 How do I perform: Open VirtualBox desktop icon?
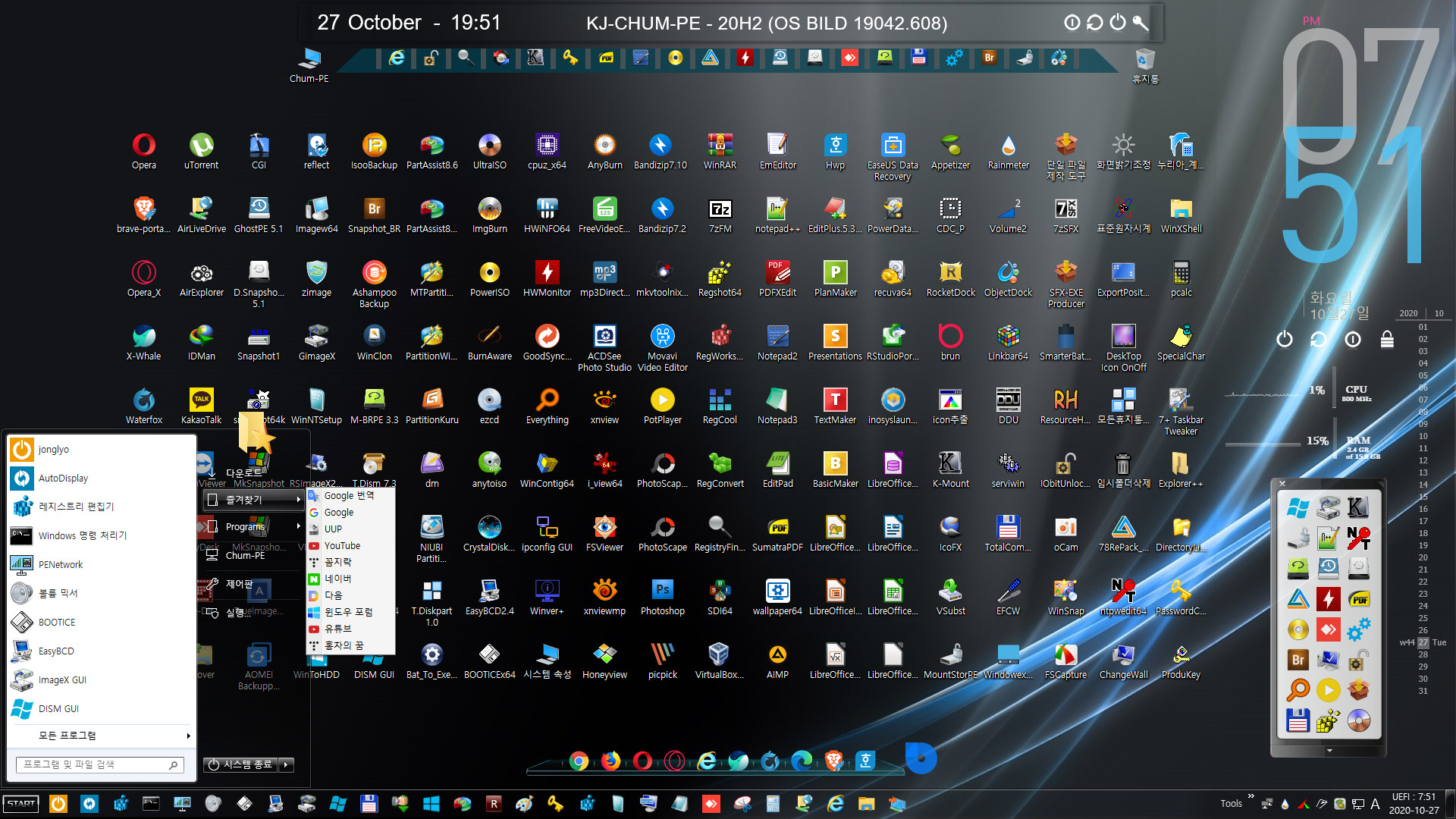[x=720, y=661]
